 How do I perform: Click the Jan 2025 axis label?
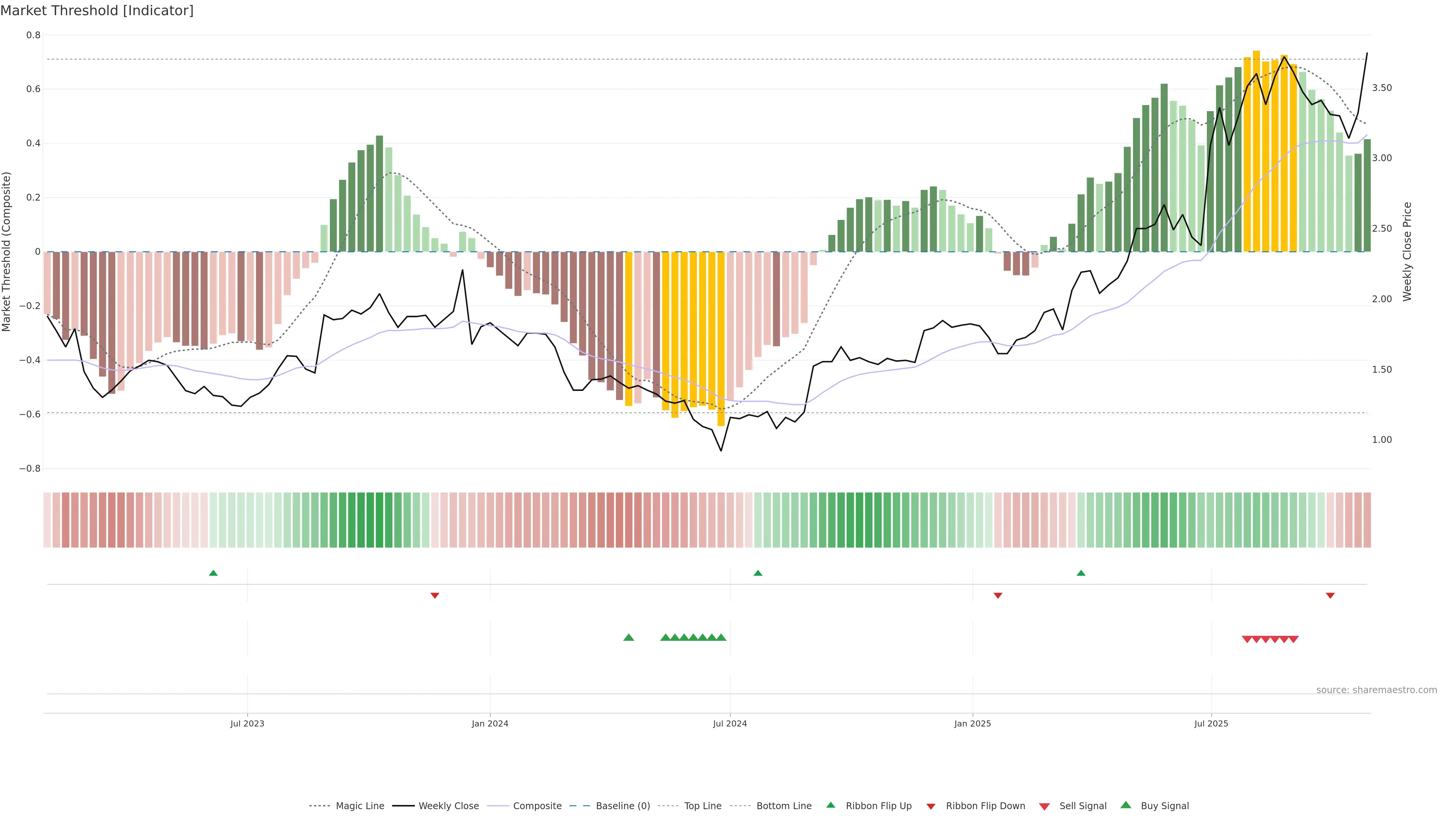tap(972, 723)
